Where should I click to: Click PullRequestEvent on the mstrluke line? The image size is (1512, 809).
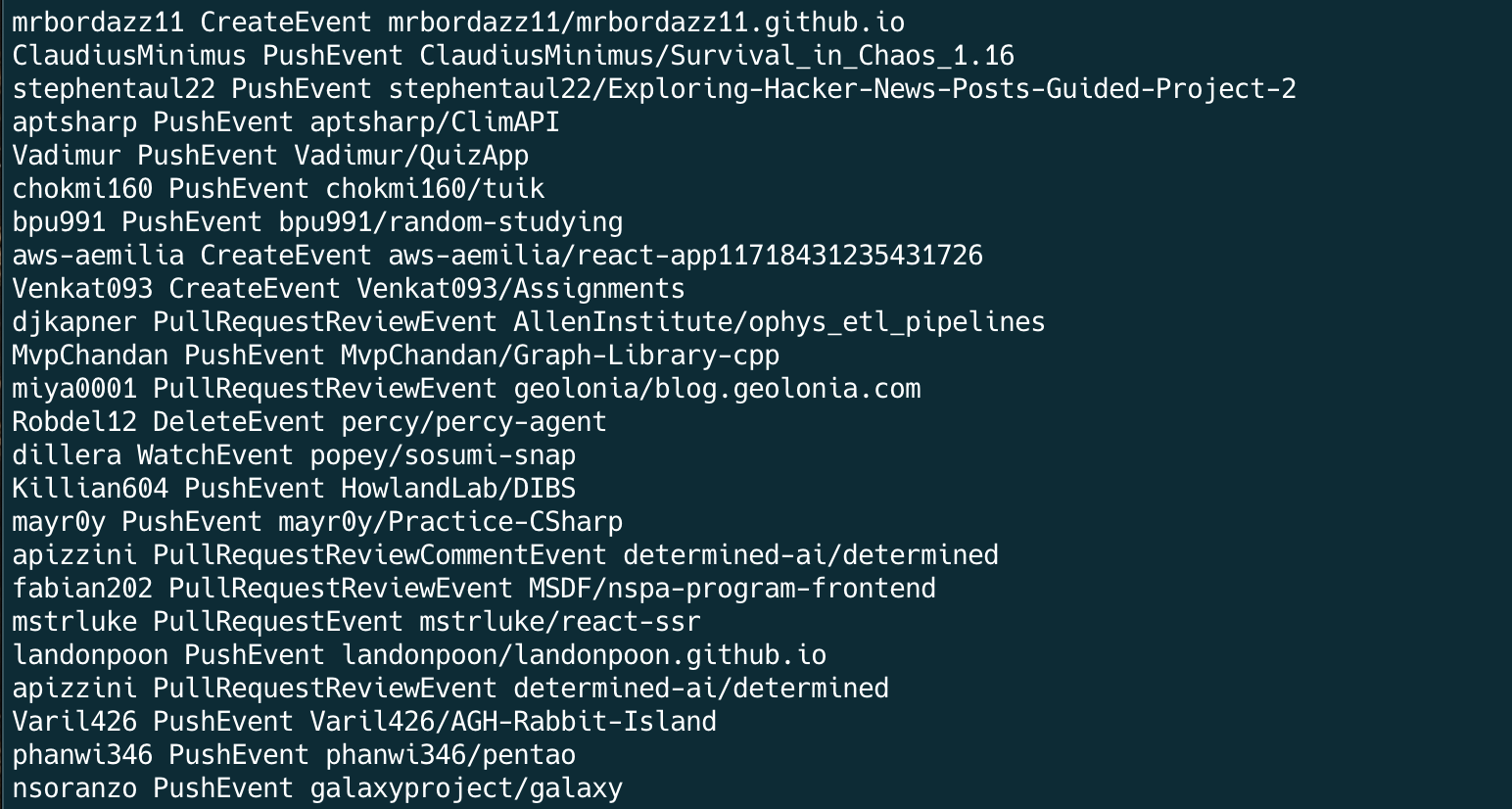[x=278, y=621]
